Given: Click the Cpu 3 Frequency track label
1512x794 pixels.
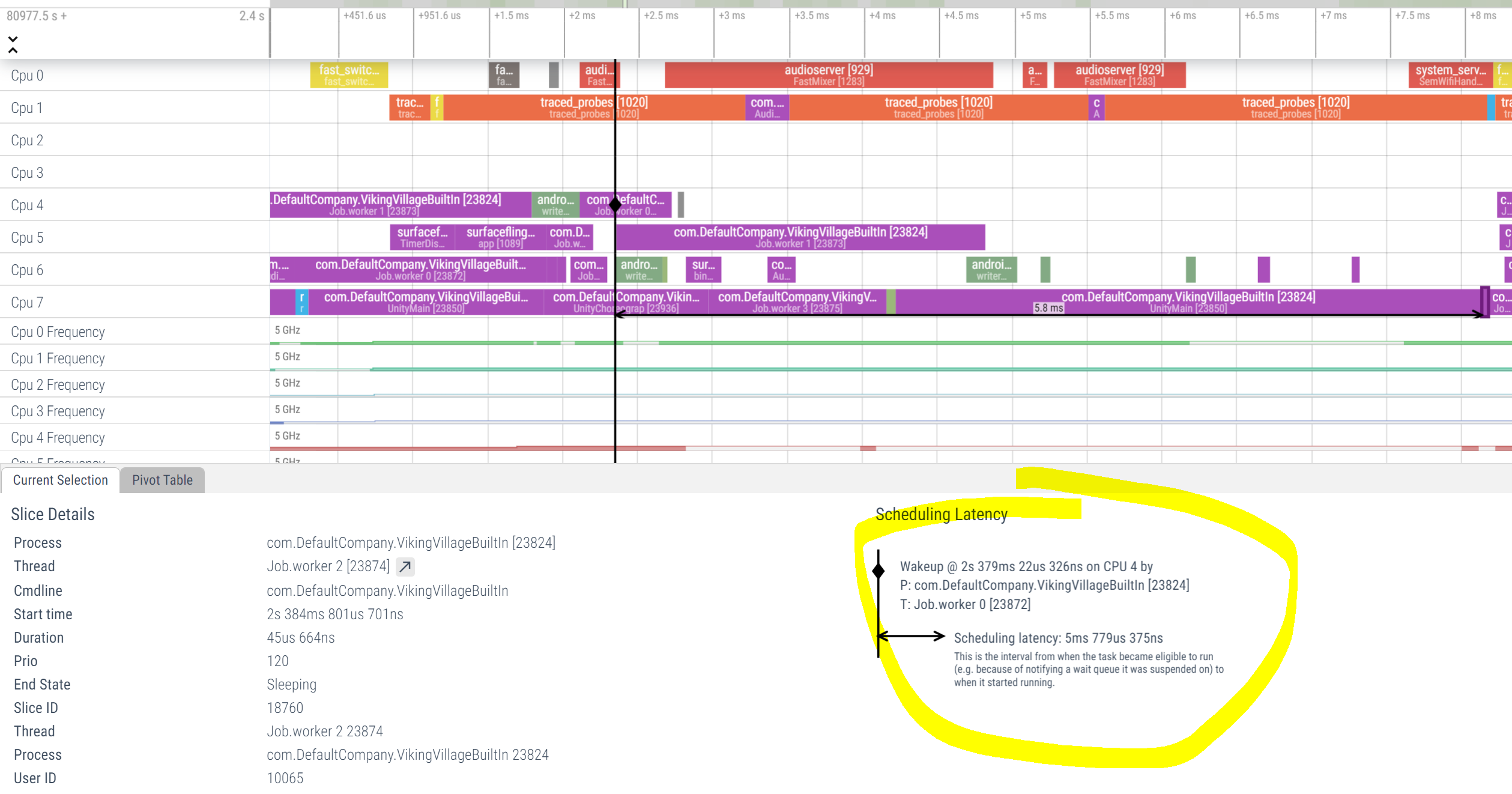Looking at the screenshot, I should coord(58,411).
